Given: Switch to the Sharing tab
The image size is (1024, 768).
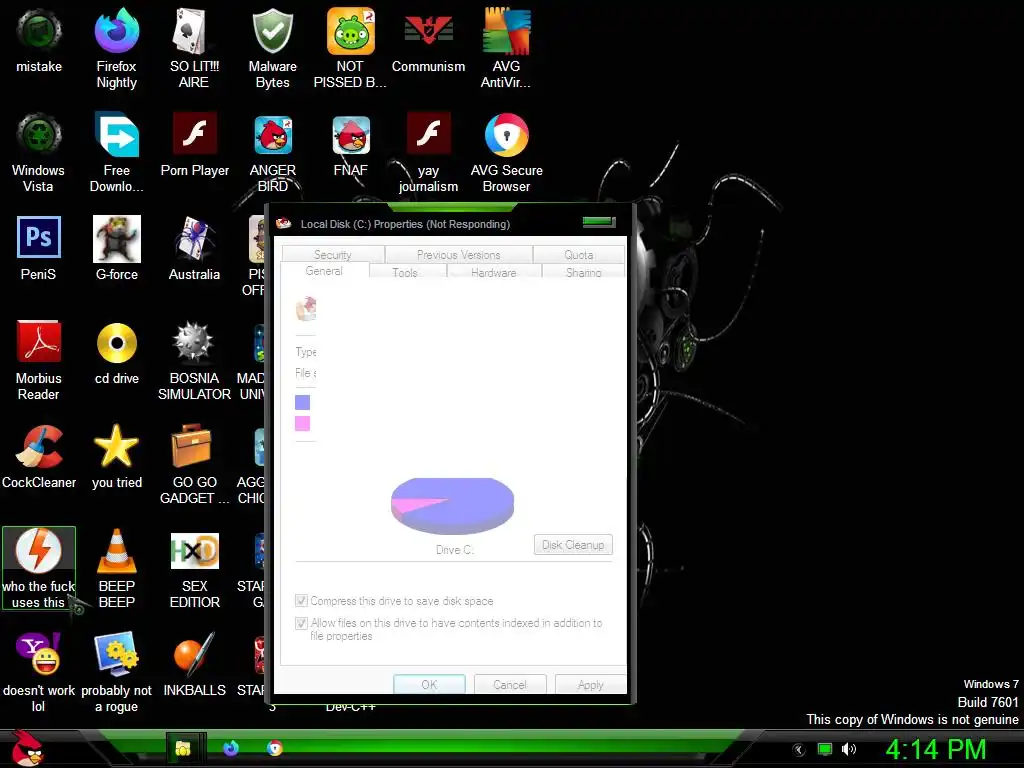Looking at the screenshot, I should (x=583, y=272).
